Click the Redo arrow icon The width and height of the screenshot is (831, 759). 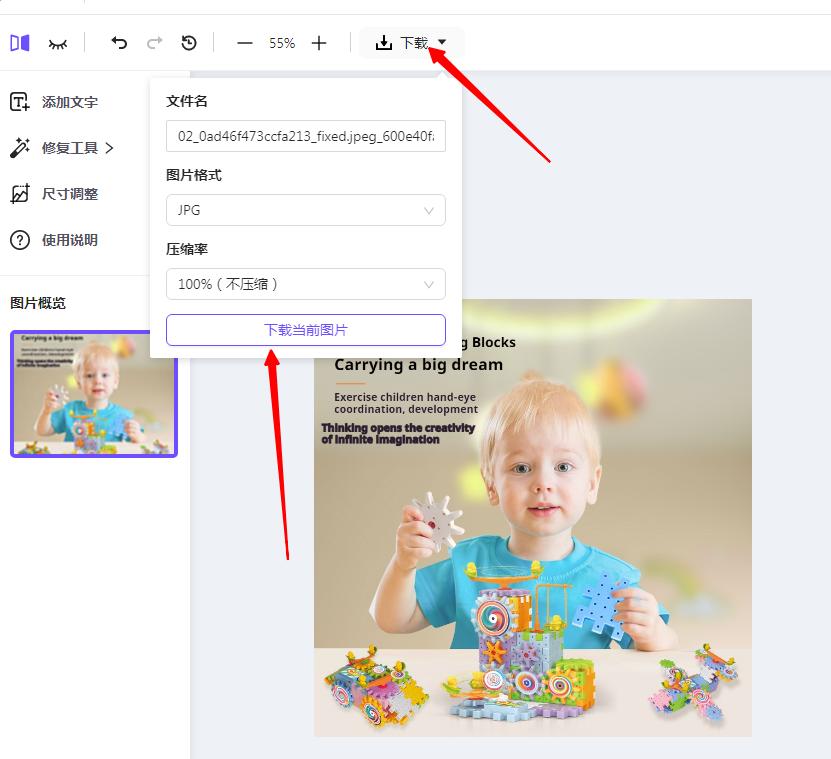click(x=155, y=43)
